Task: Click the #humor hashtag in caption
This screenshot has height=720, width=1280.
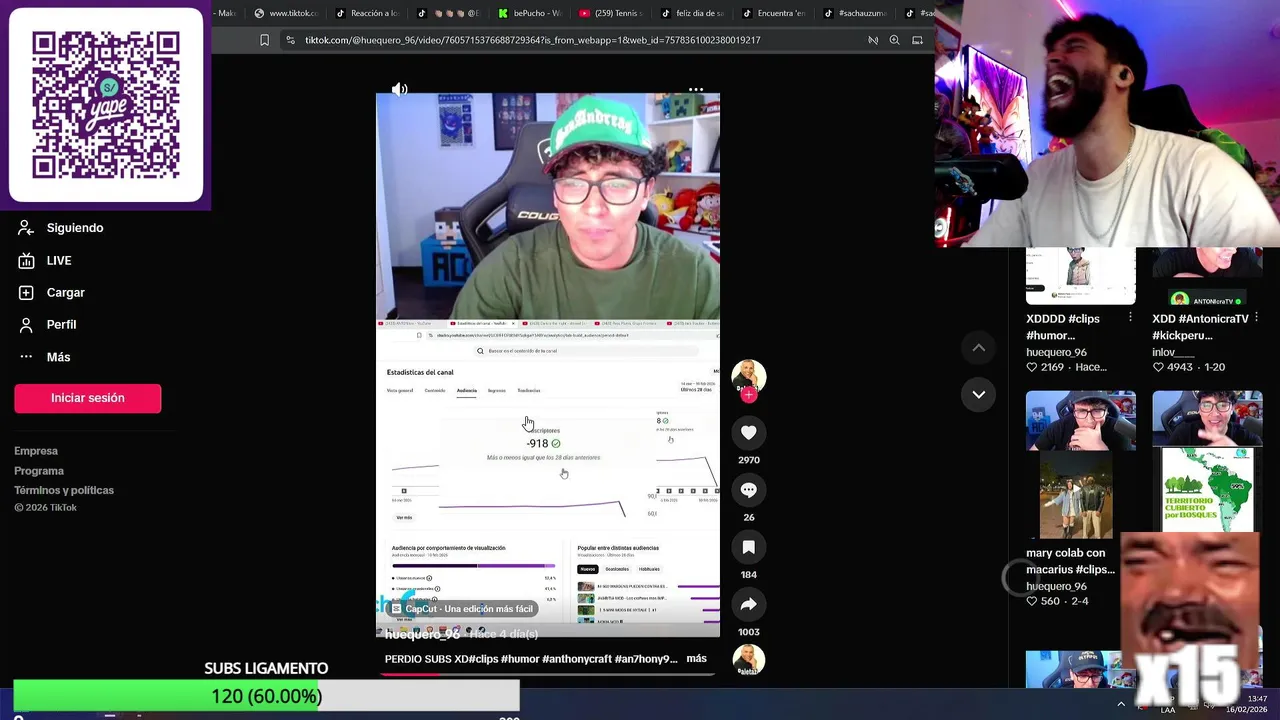Action: tap(520, 659)
